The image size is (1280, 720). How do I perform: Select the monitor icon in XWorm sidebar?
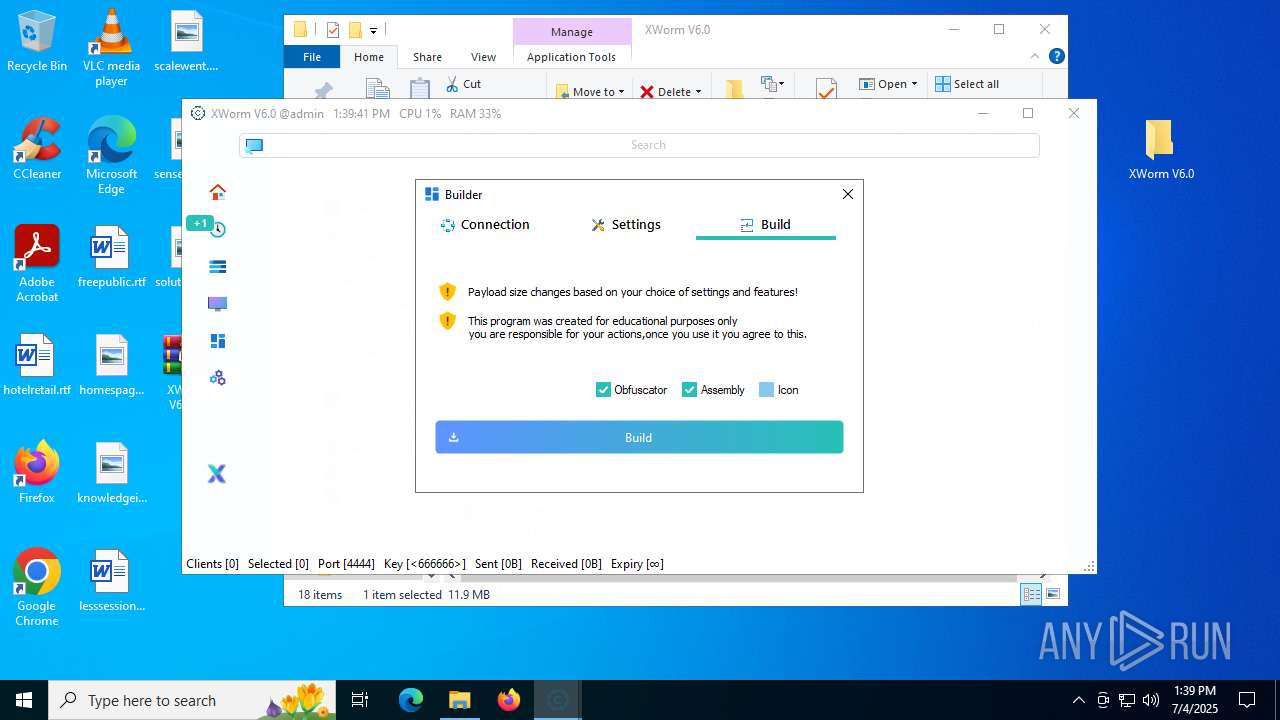click(x=217, y=304)
